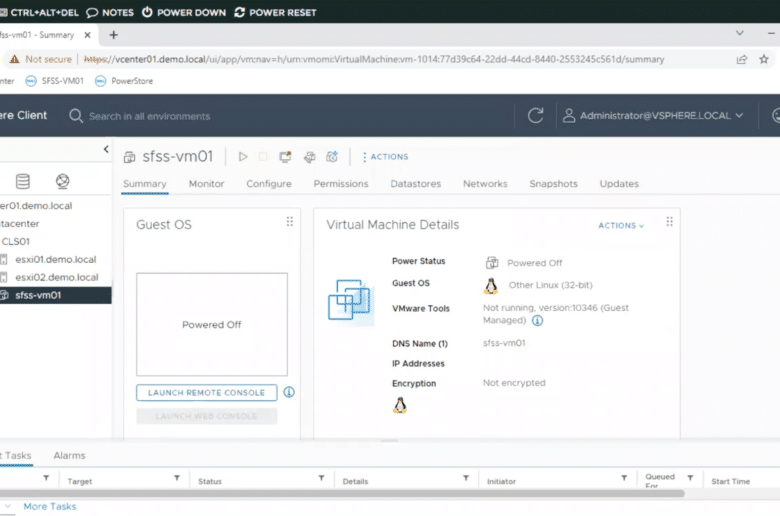
Task: Click VMware Tools info icon
Action: pos(537,320)
